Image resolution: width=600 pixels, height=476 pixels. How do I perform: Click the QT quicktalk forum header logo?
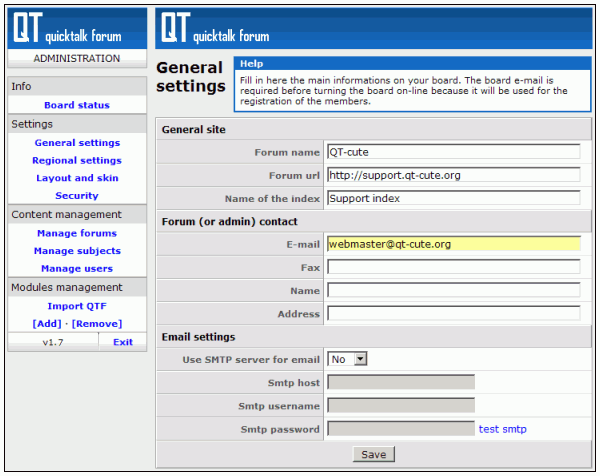pos(214,28)
